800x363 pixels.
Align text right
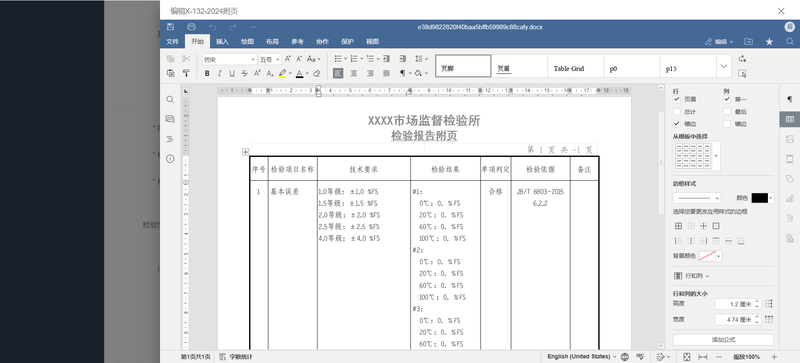coord(370,74)
